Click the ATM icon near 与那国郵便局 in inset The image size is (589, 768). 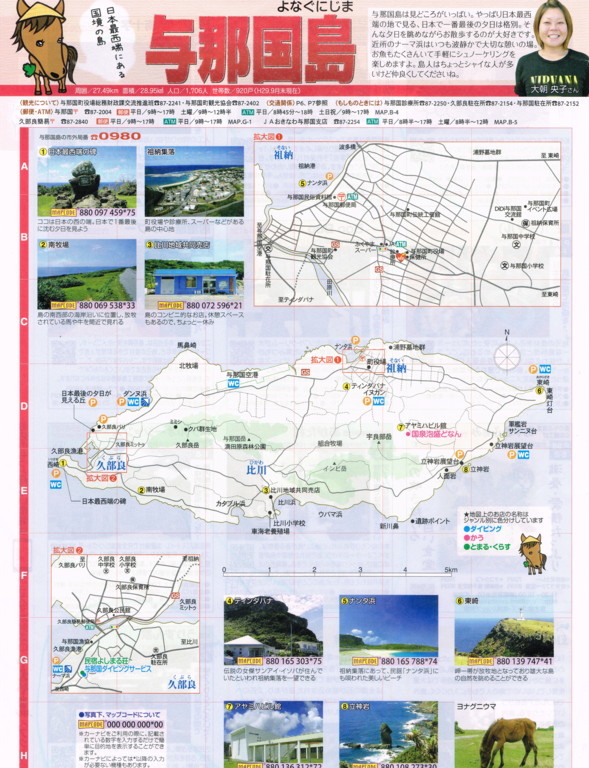[x=352, y=196]
